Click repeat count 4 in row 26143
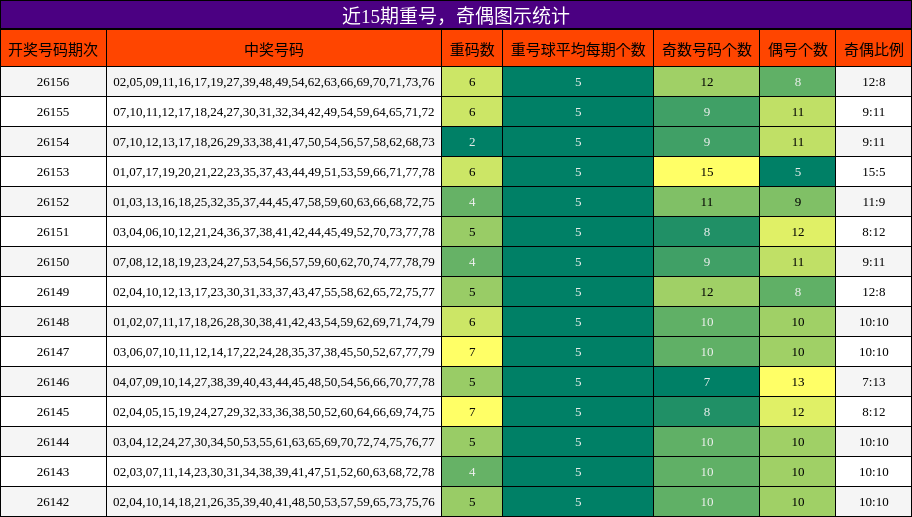The width and height of the screenshot is (912, 517). pyautogui.click(x=472, y=472)
